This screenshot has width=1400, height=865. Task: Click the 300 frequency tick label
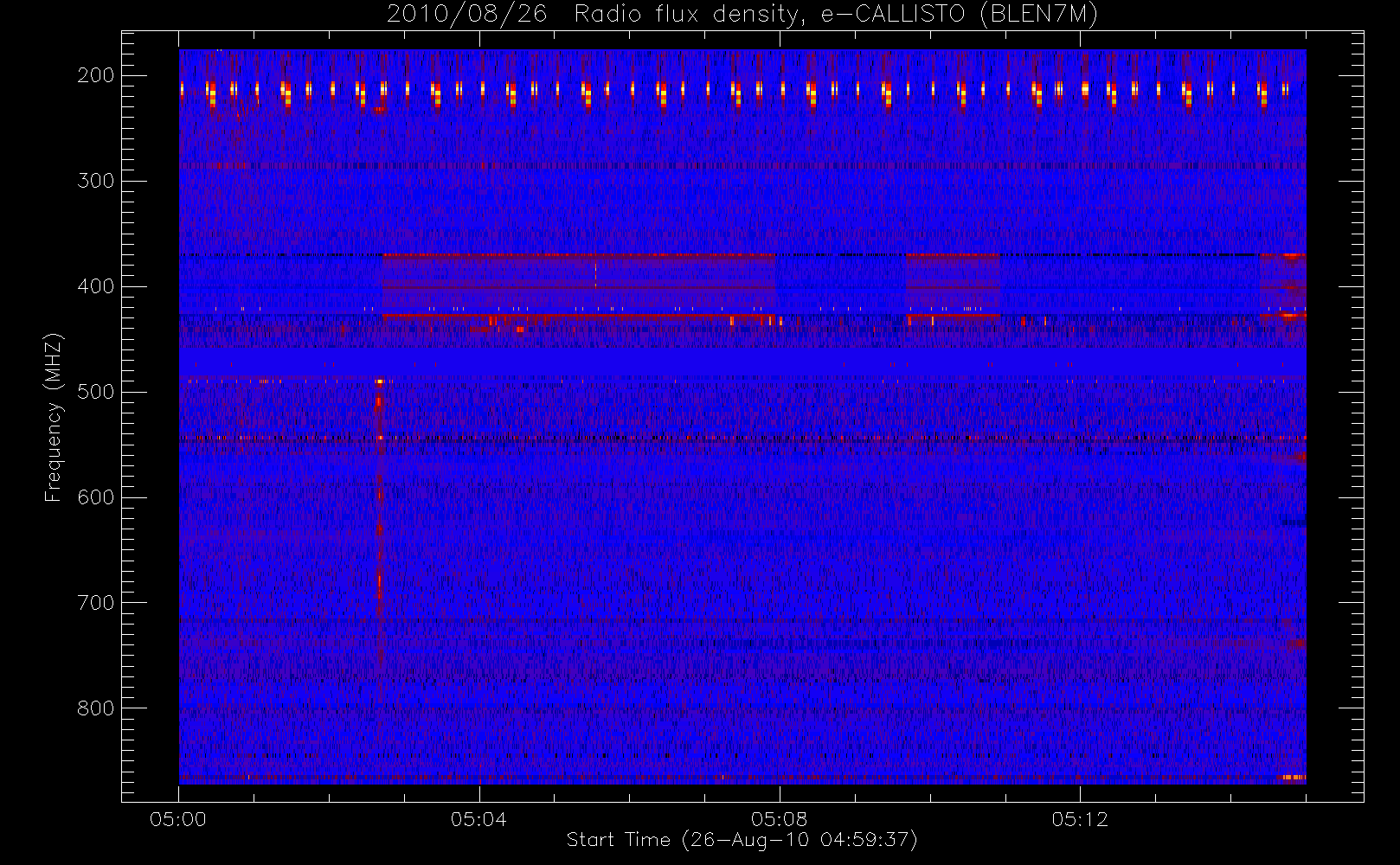(x=96, y=181)
